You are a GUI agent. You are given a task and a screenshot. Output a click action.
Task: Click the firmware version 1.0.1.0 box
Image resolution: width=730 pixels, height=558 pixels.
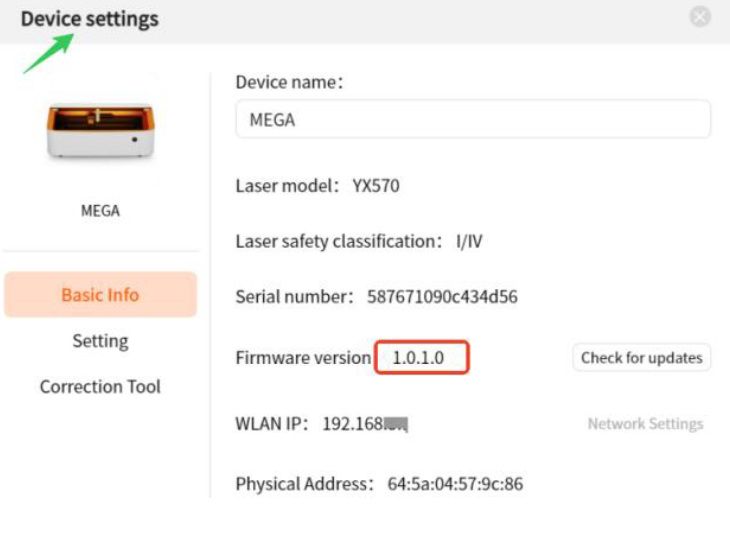click(x=422, y=357)
